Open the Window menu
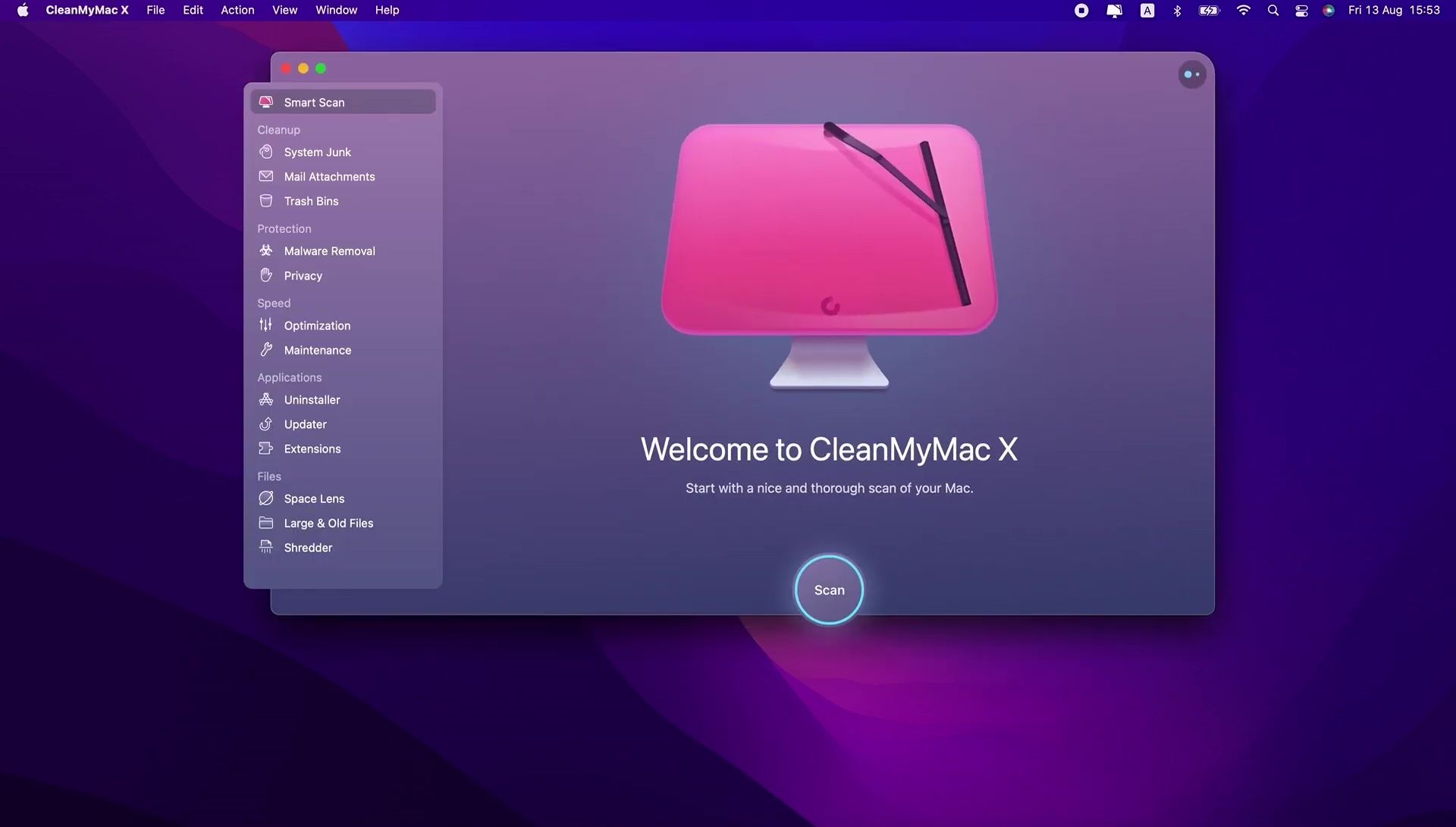The height and width of the screenshot is (827, 1456). pos(336,10)
